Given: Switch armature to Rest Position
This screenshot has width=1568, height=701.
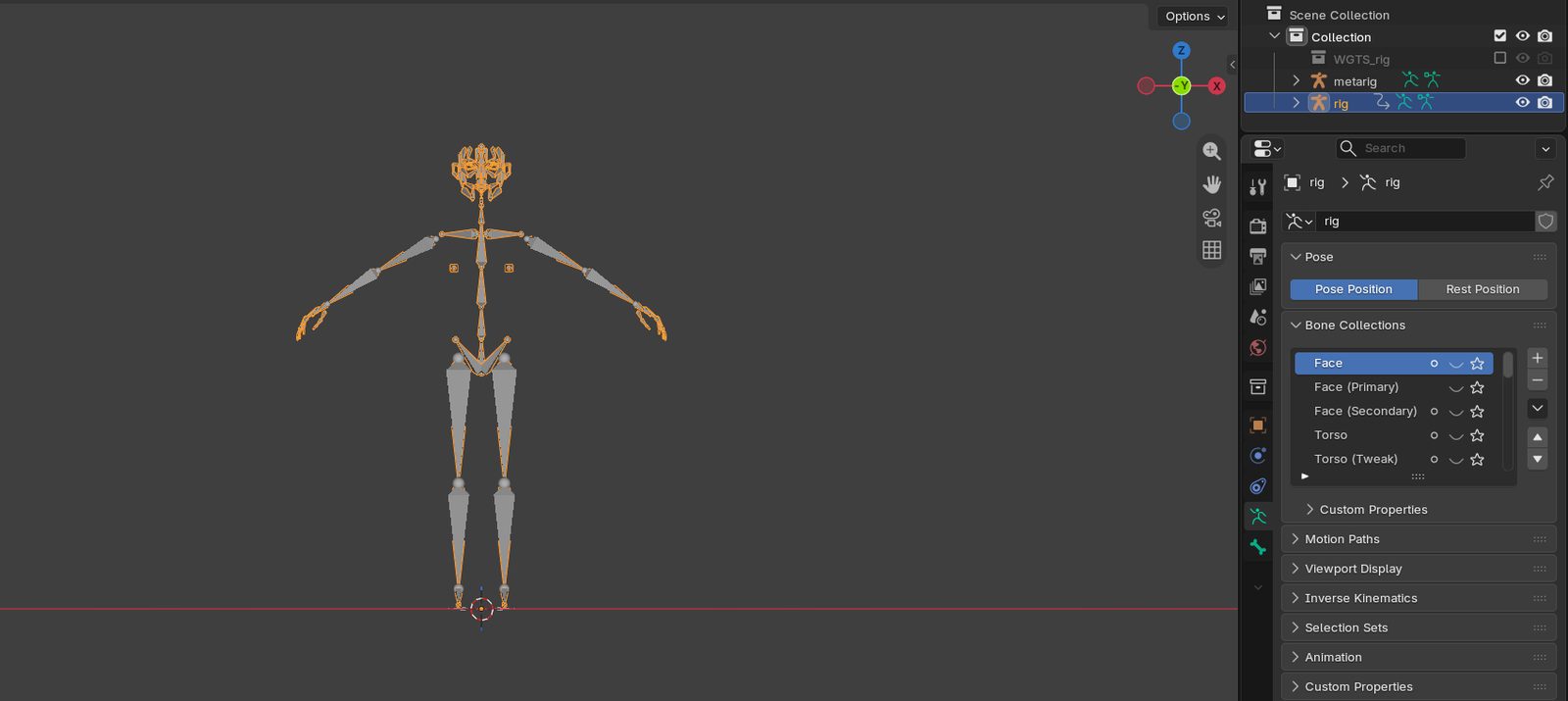Looking at the screenshot, I should [x=1483, y=289].
